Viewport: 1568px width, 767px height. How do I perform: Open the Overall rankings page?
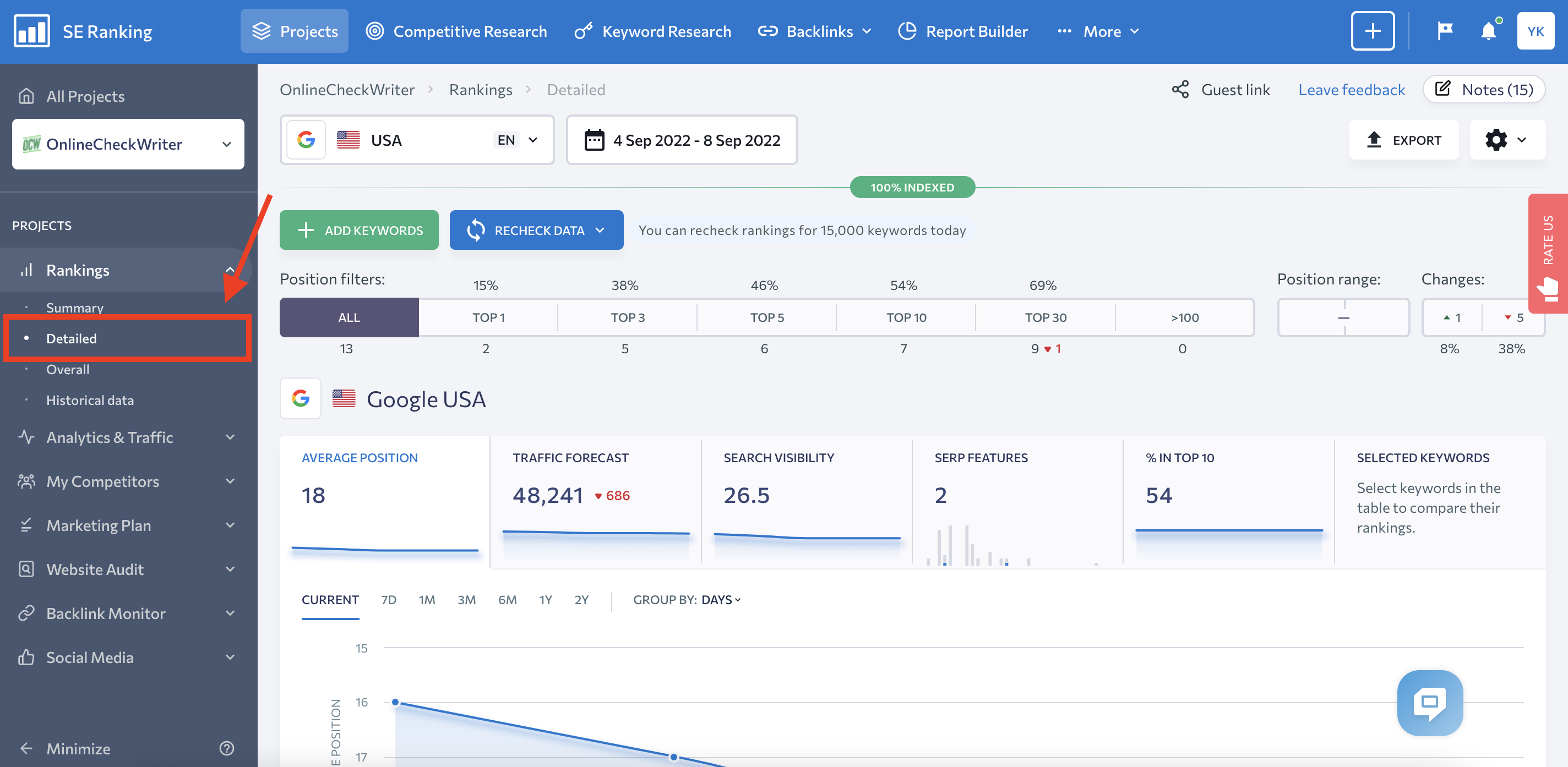(x=68, y=369)
